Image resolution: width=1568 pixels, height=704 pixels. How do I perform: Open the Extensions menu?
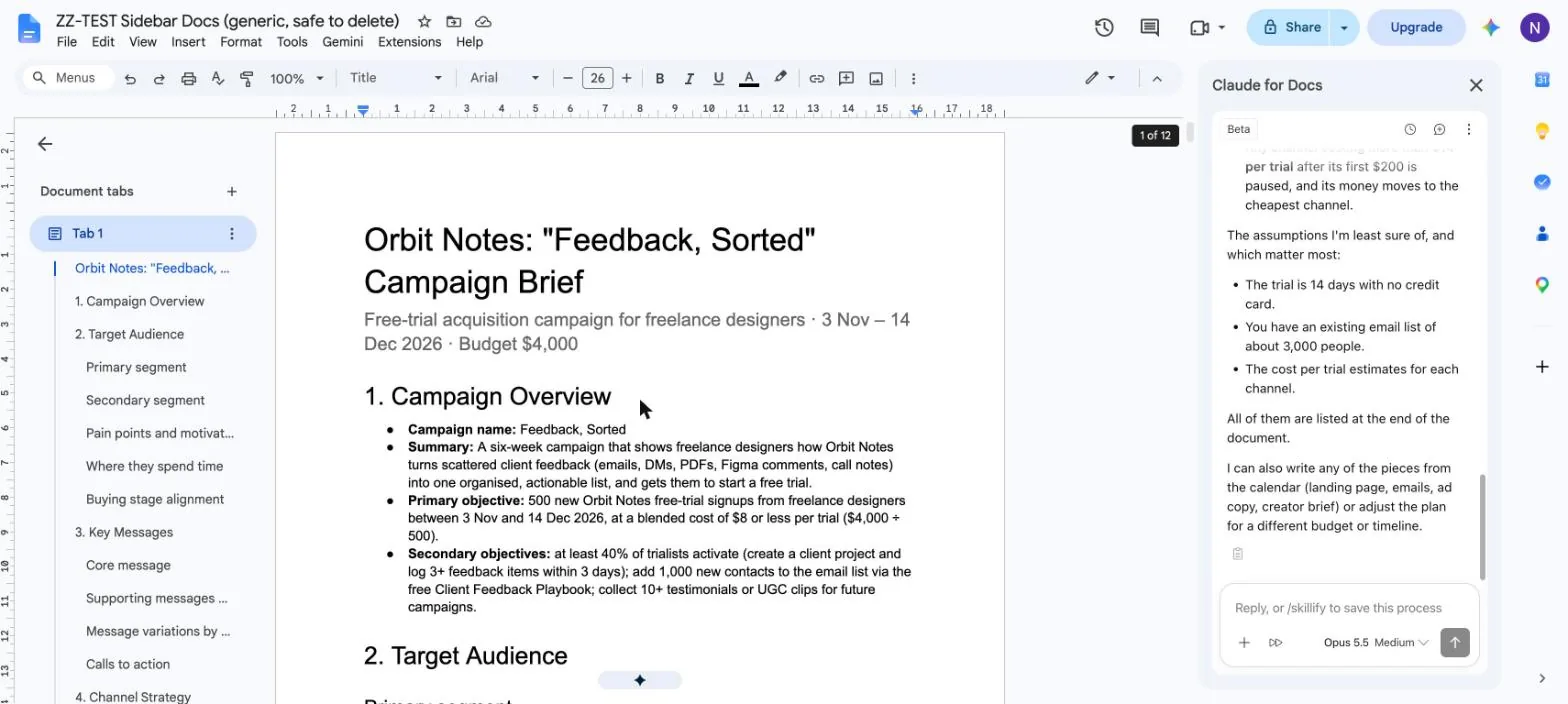[x=409, y=42]
